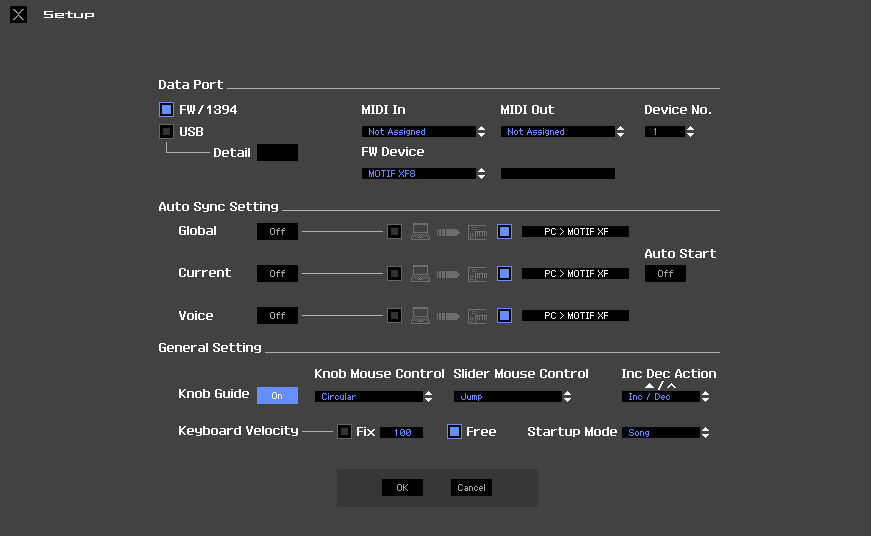
Task: Close the Setup window with X icon
Action: pos(18,15)
